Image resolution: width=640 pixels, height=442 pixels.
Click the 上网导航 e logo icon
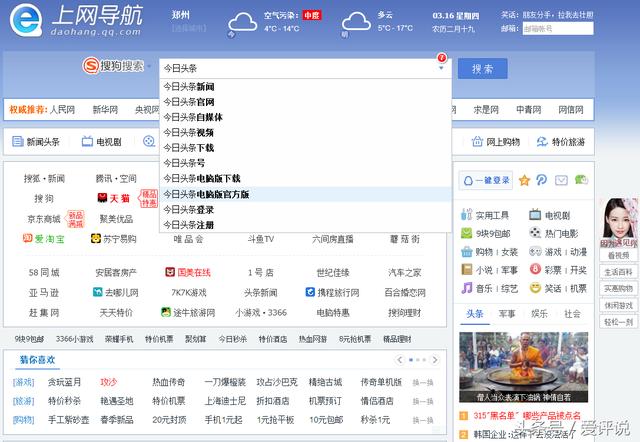point(26,20)
